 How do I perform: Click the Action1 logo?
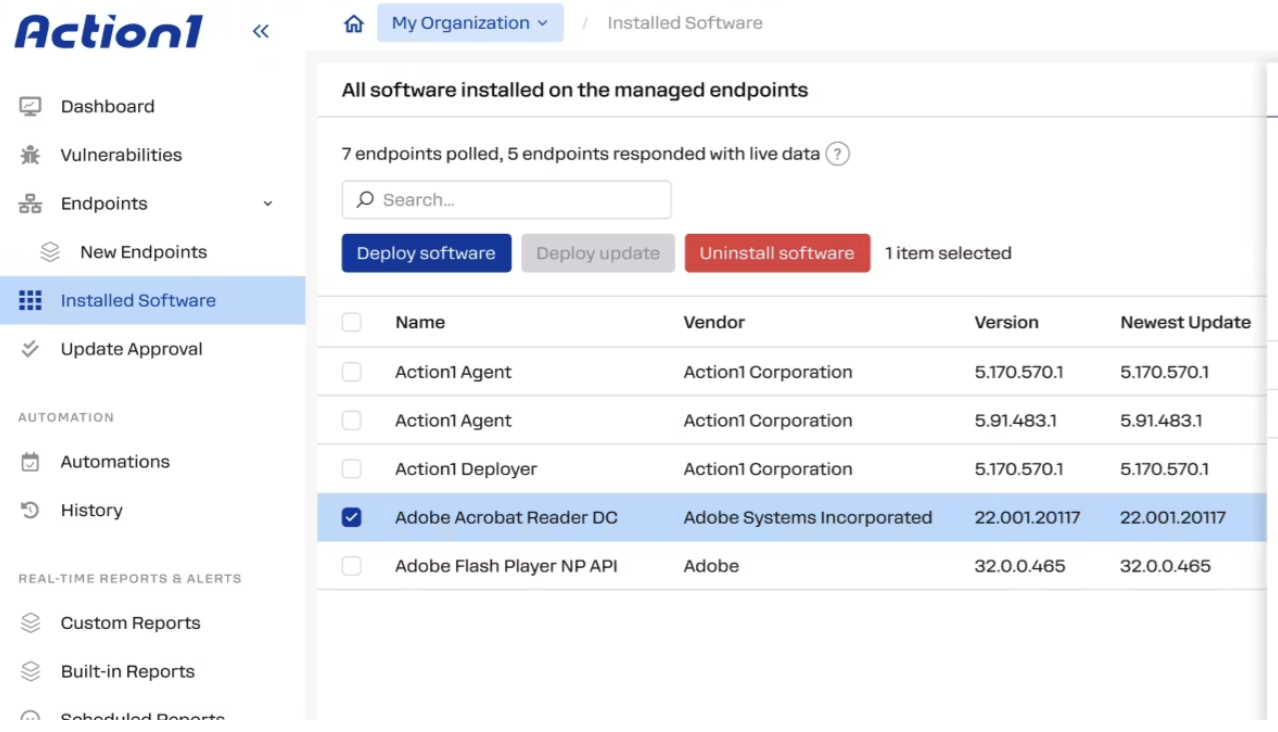click(x=109, y=31)
